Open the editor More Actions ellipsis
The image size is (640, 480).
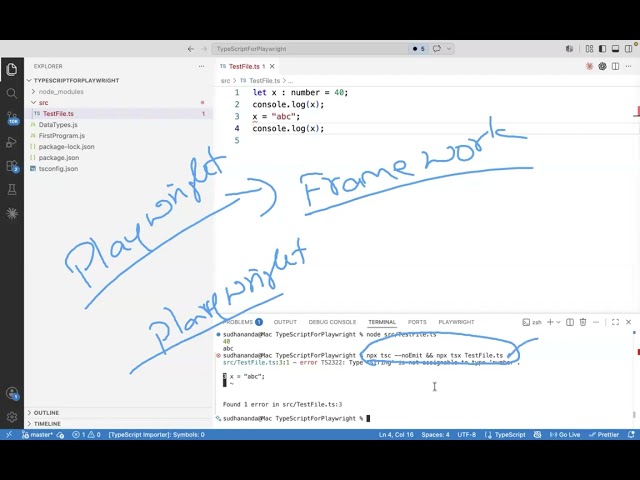click(629, 66)
